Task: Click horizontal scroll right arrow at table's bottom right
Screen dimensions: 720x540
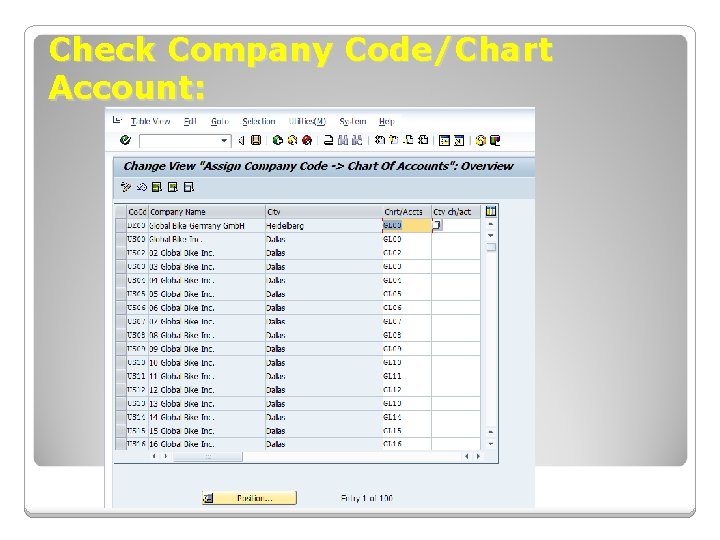Action: pyautogui.click(x=478, y=456)
